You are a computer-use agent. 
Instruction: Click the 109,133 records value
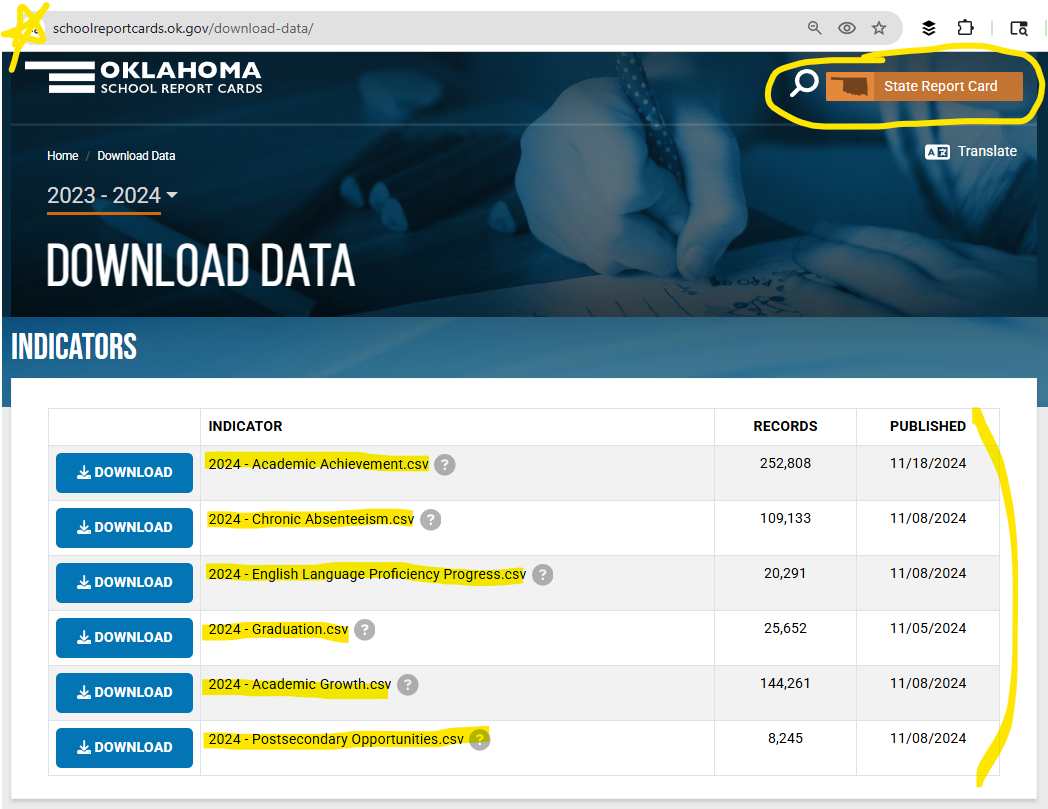tap(785, 518)
